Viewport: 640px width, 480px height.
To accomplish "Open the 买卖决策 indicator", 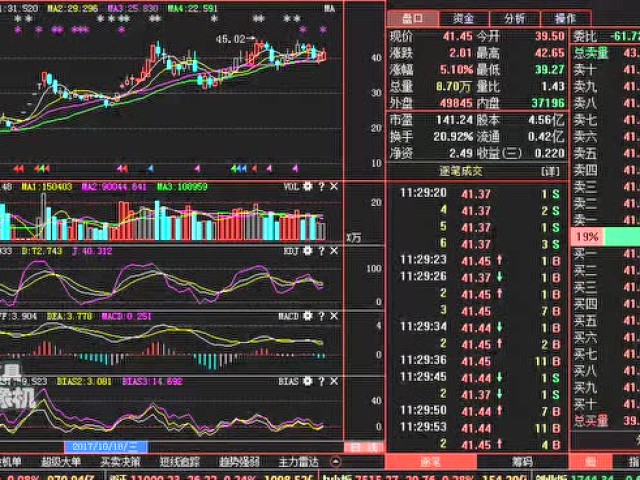I will 120,462.
